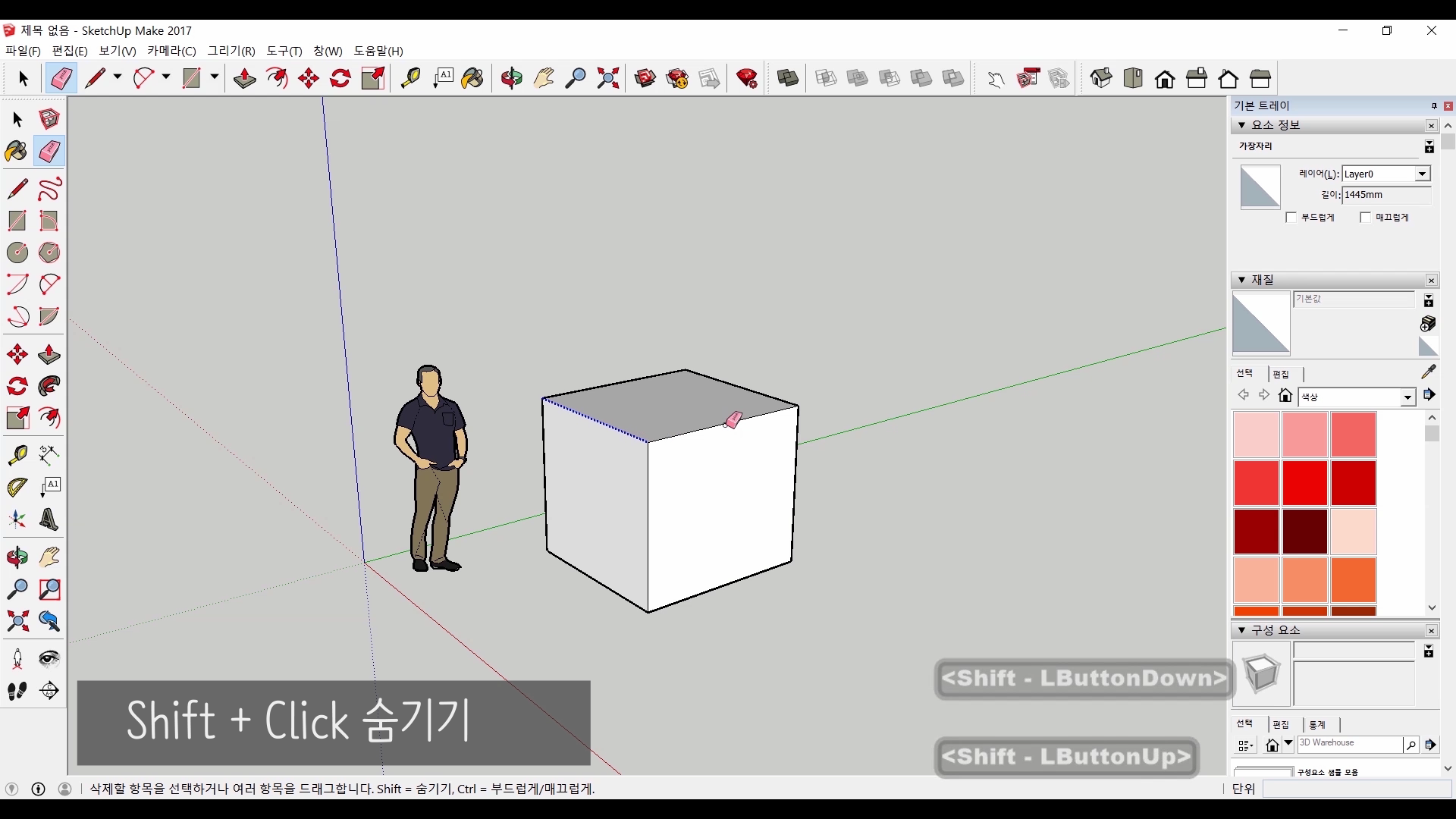Select the Walk footprints tool
The height and width of the screenshot is (819, 1456).
tap(17, 691)
